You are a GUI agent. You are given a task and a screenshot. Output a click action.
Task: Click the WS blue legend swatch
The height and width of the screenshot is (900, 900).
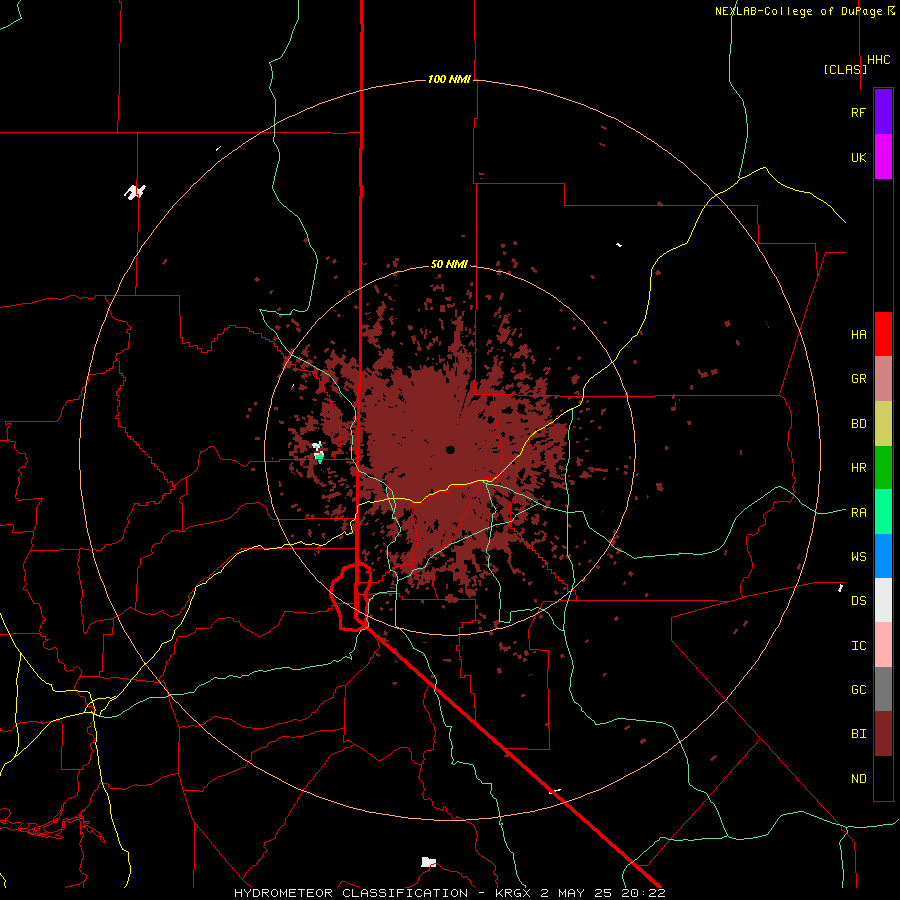tap(883, 556)
